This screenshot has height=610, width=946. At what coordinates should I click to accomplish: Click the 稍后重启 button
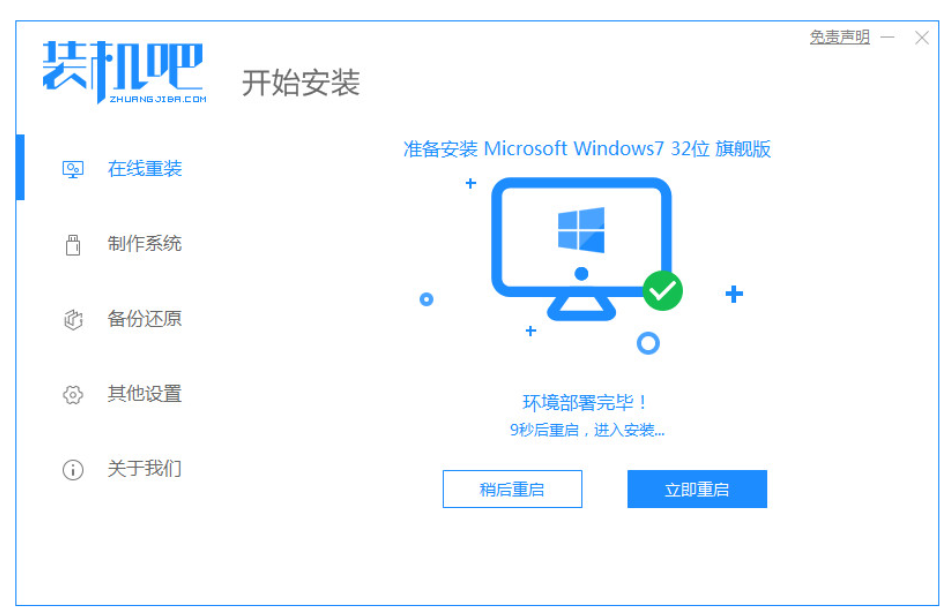click(512, 489)
